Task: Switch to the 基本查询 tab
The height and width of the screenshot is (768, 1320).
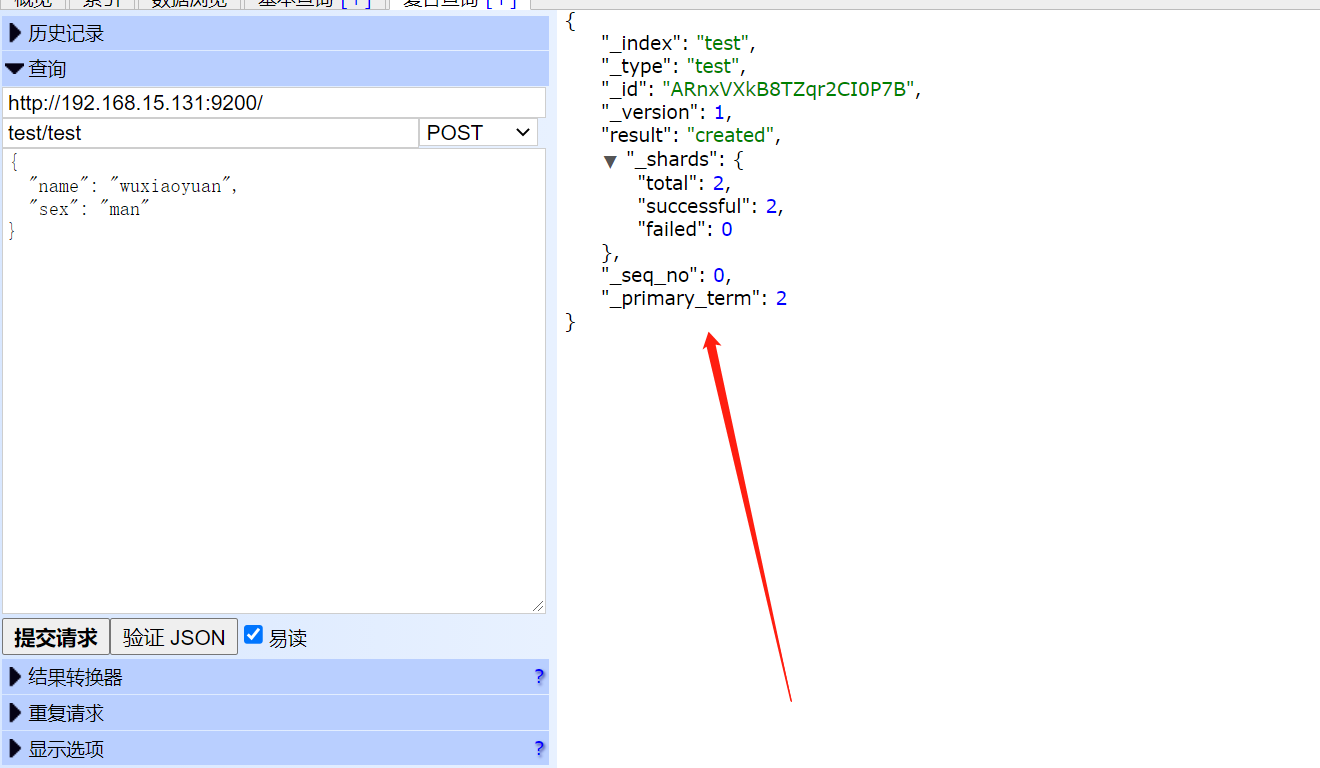Action: (314, 3)
